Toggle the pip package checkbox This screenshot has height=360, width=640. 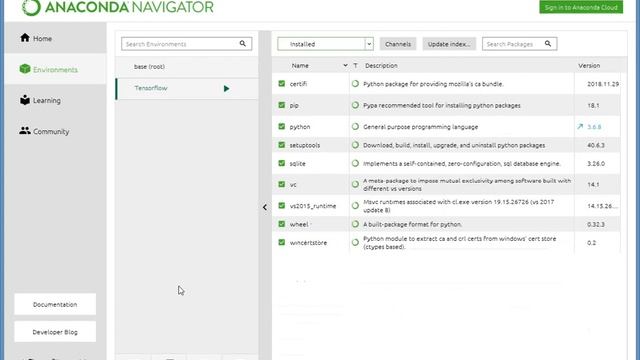pos(282,105)
